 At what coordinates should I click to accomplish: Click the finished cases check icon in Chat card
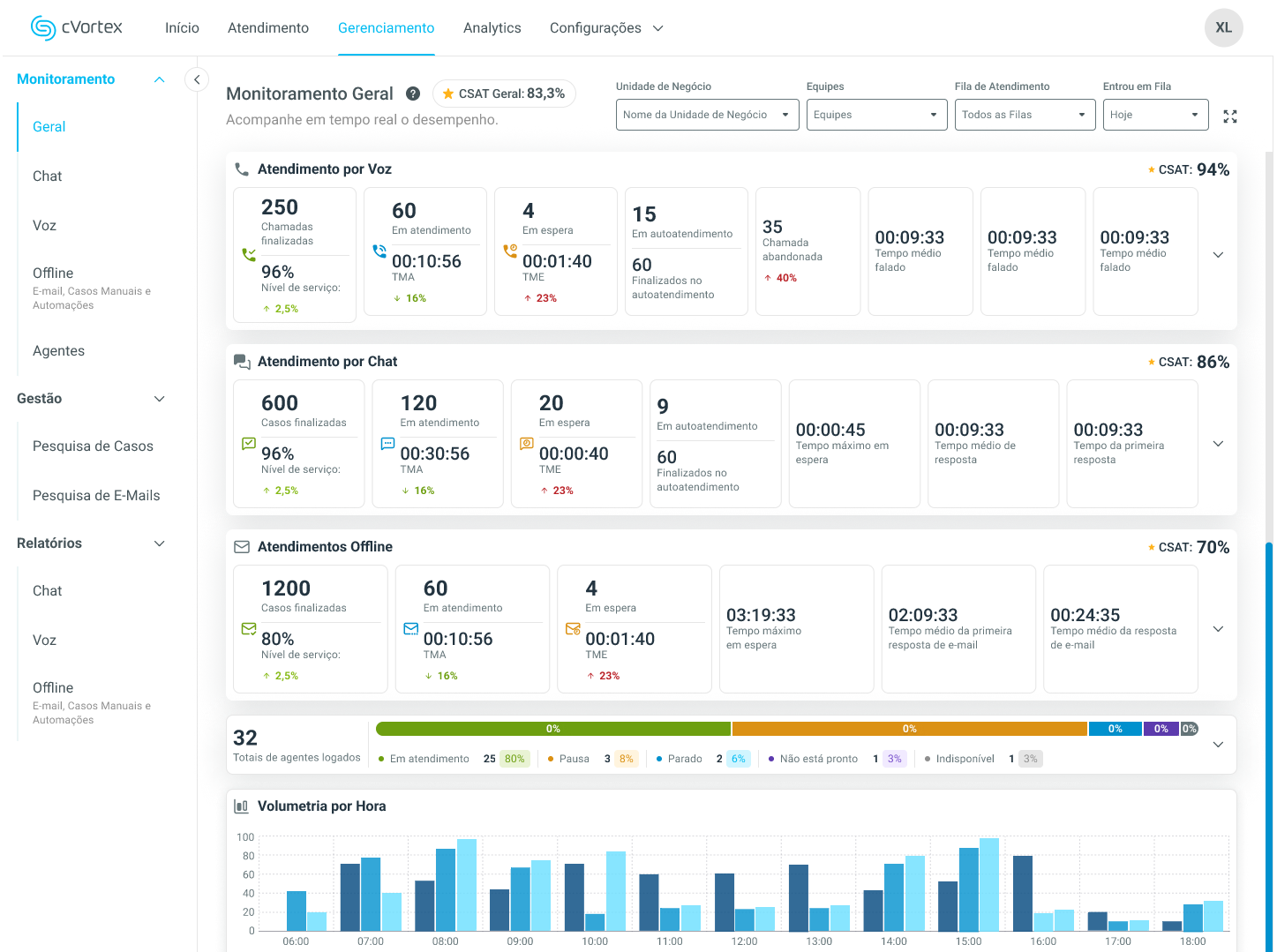(249, 443)
